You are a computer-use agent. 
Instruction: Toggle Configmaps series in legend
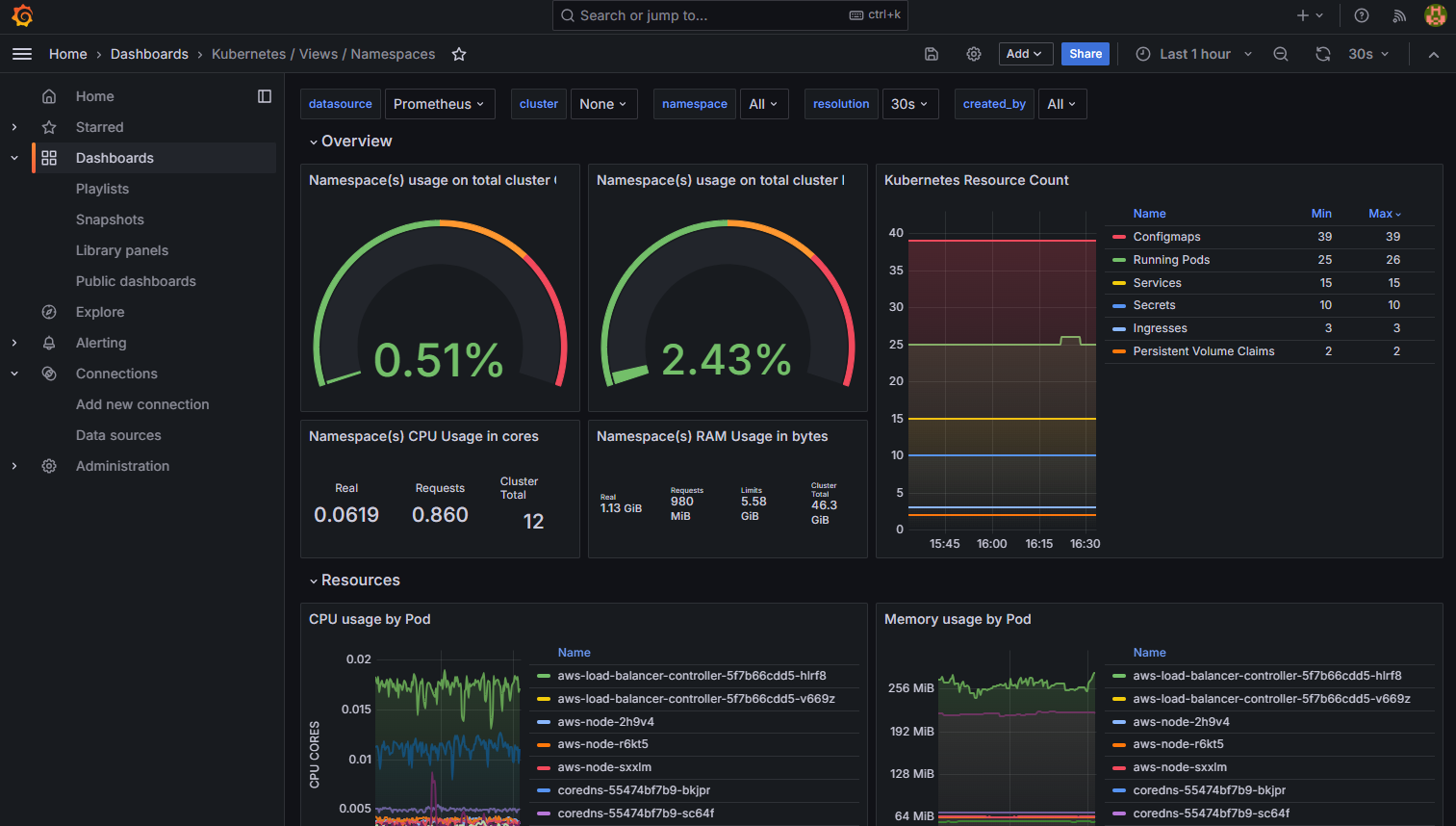click(x=1166, y=237)
